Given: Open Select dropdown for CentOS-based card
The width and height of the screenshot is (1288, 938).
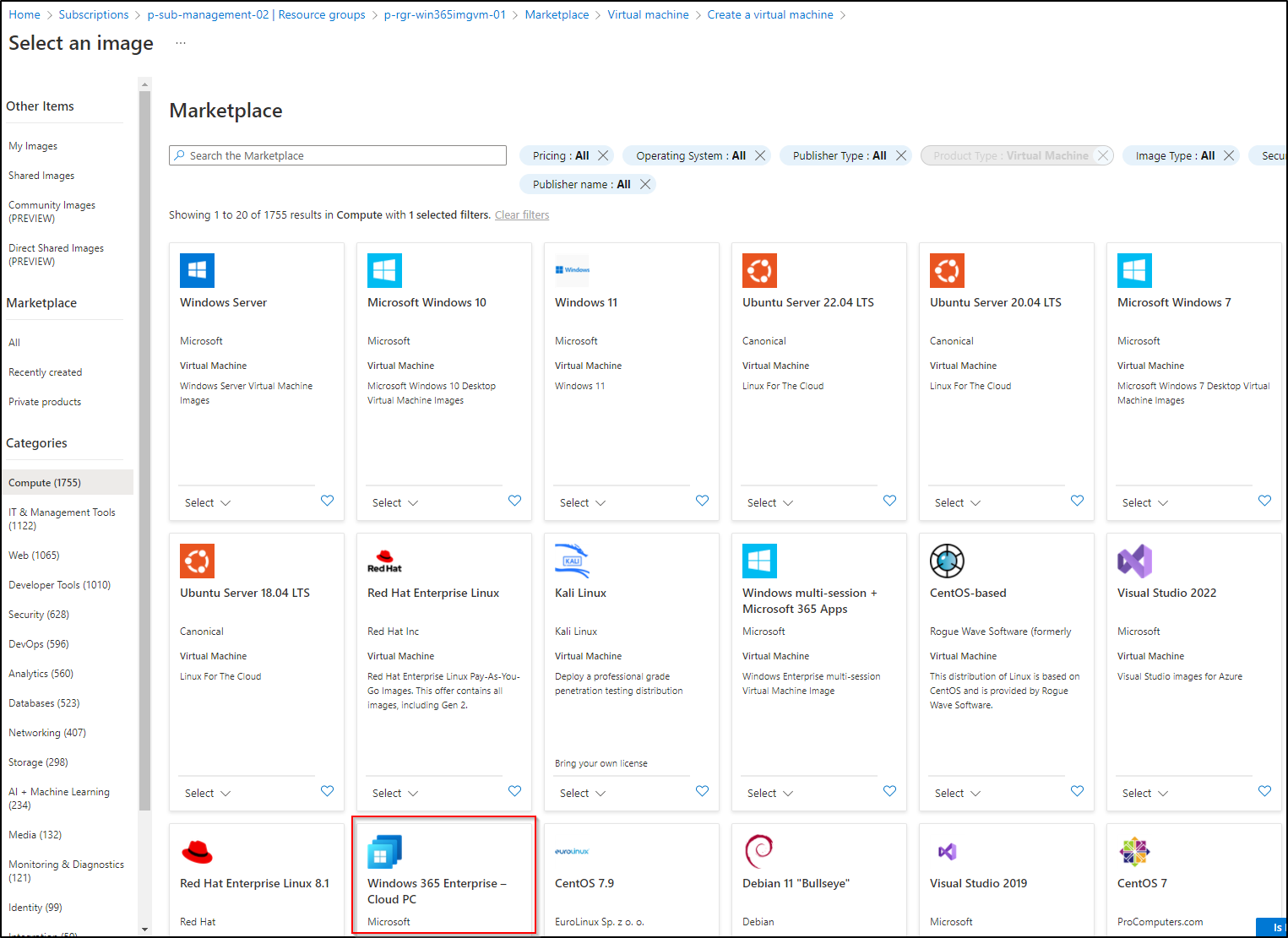Looking at the screenshot, I should [958, 794].
